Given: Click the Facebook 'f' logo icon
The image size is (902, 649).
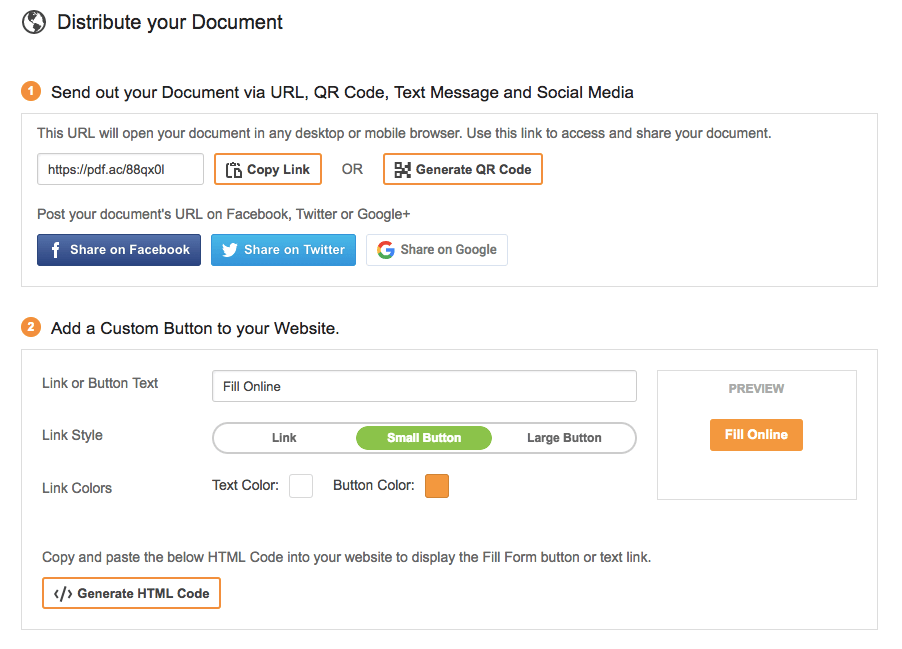Looking at the screenshot, I should click(x=55, y=250).
